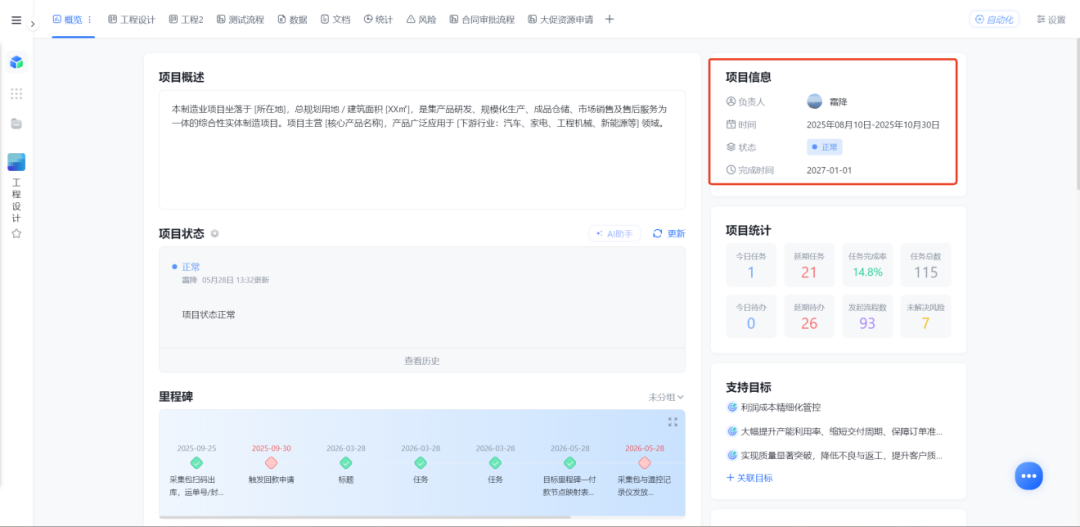Screen dimensions: 1080x527
Task: Click the blue 正常 status link in 项目状态
Action: [191, 267]
